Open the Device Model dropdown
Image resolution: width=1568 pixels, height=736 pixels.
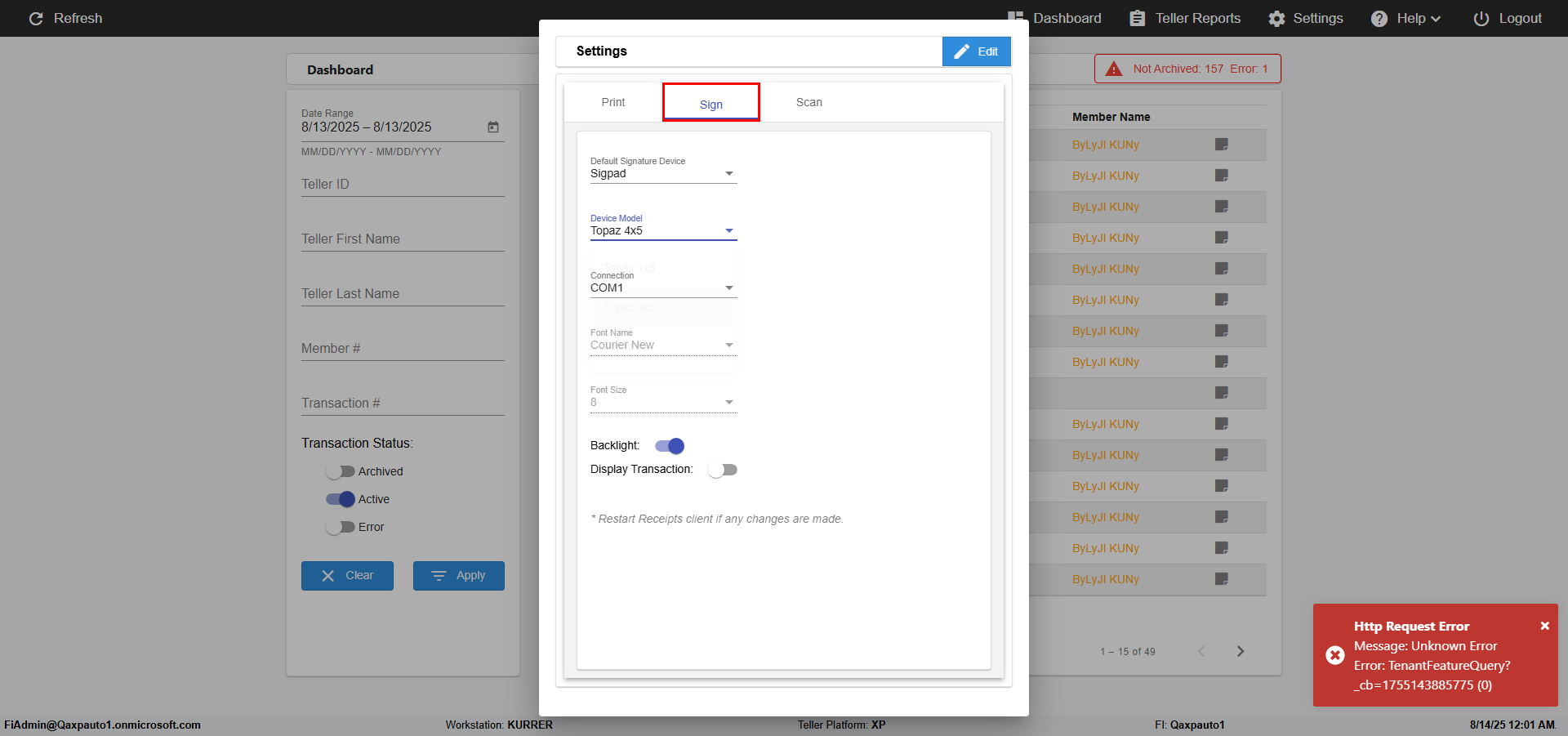(663, 230)
